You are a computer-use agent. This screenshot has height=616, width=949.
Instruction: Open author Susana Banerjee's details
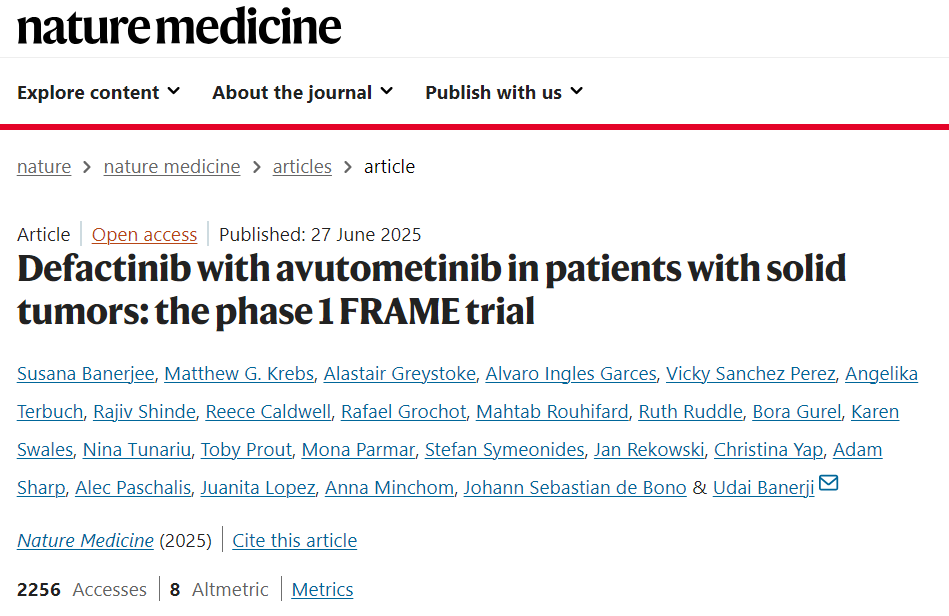[86, 373]
